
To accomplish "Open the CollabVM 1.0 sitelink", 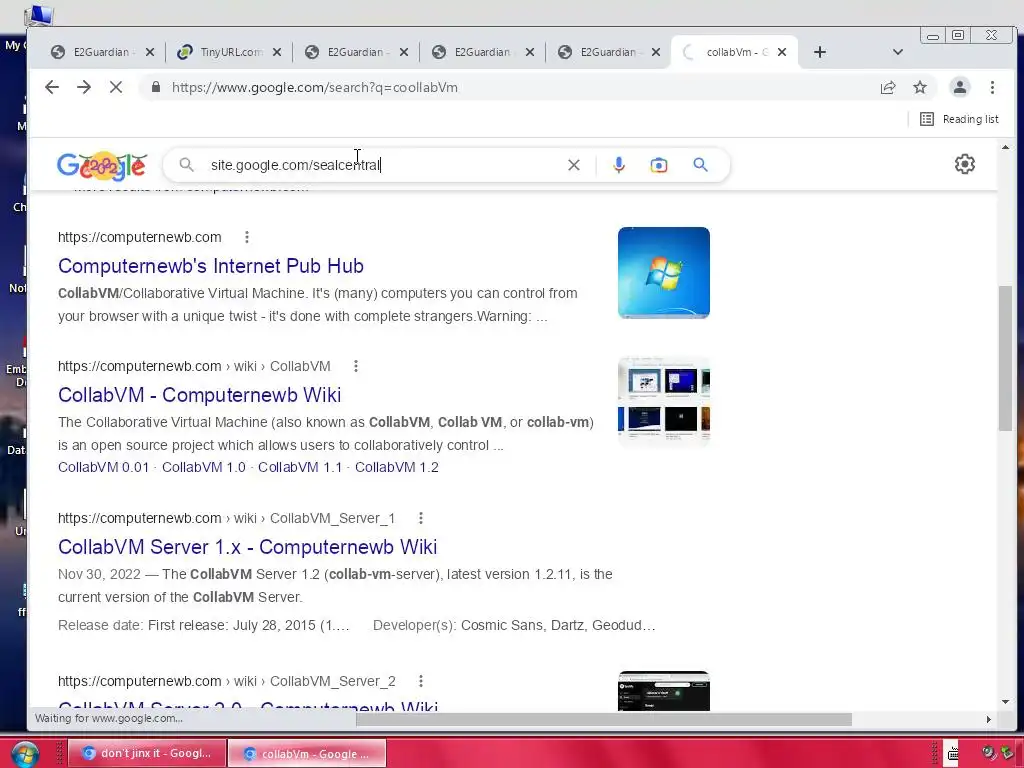I will [x=204, y=467].
